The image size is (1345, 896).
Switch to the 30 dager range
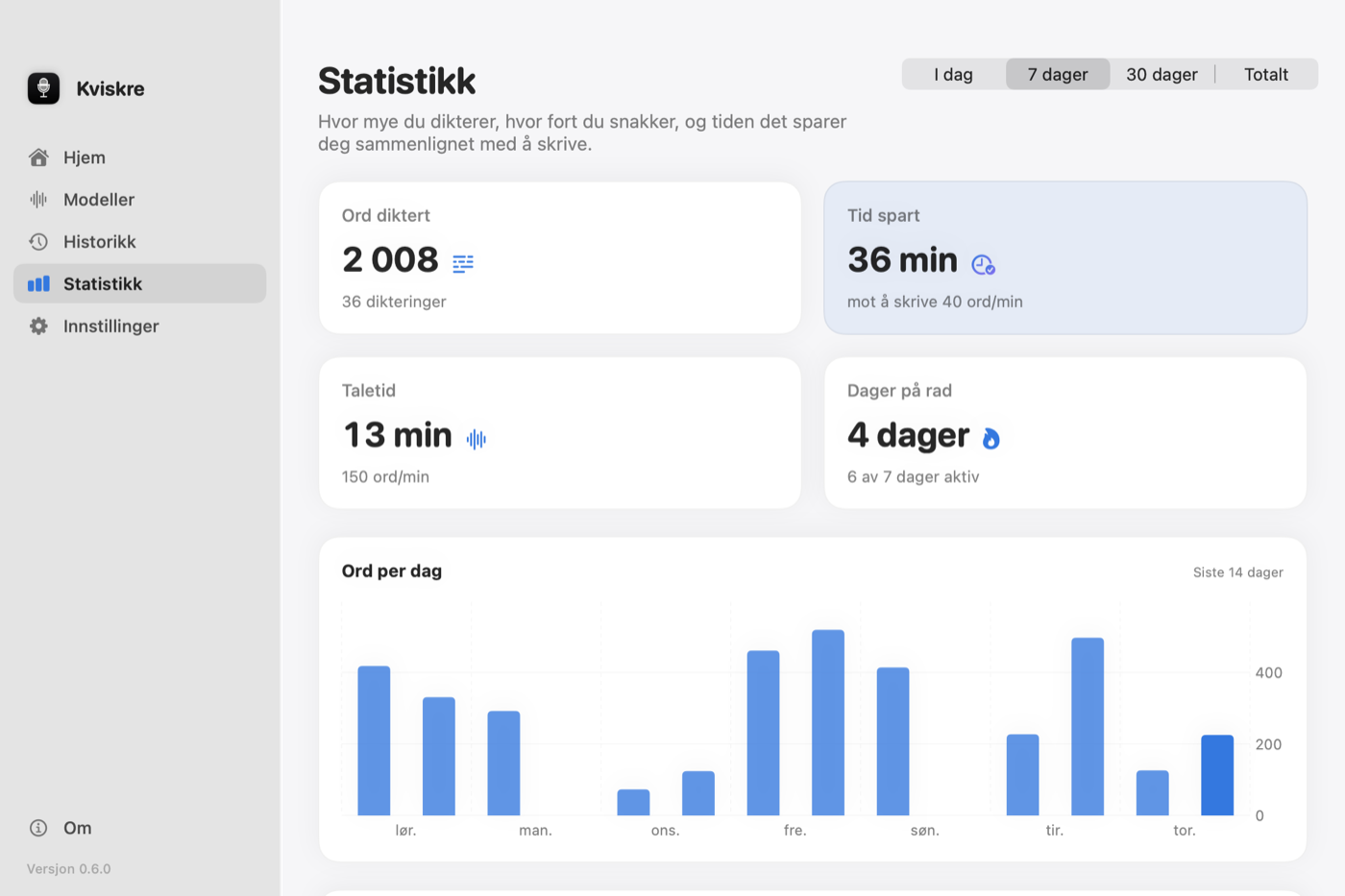(1162, 75)
